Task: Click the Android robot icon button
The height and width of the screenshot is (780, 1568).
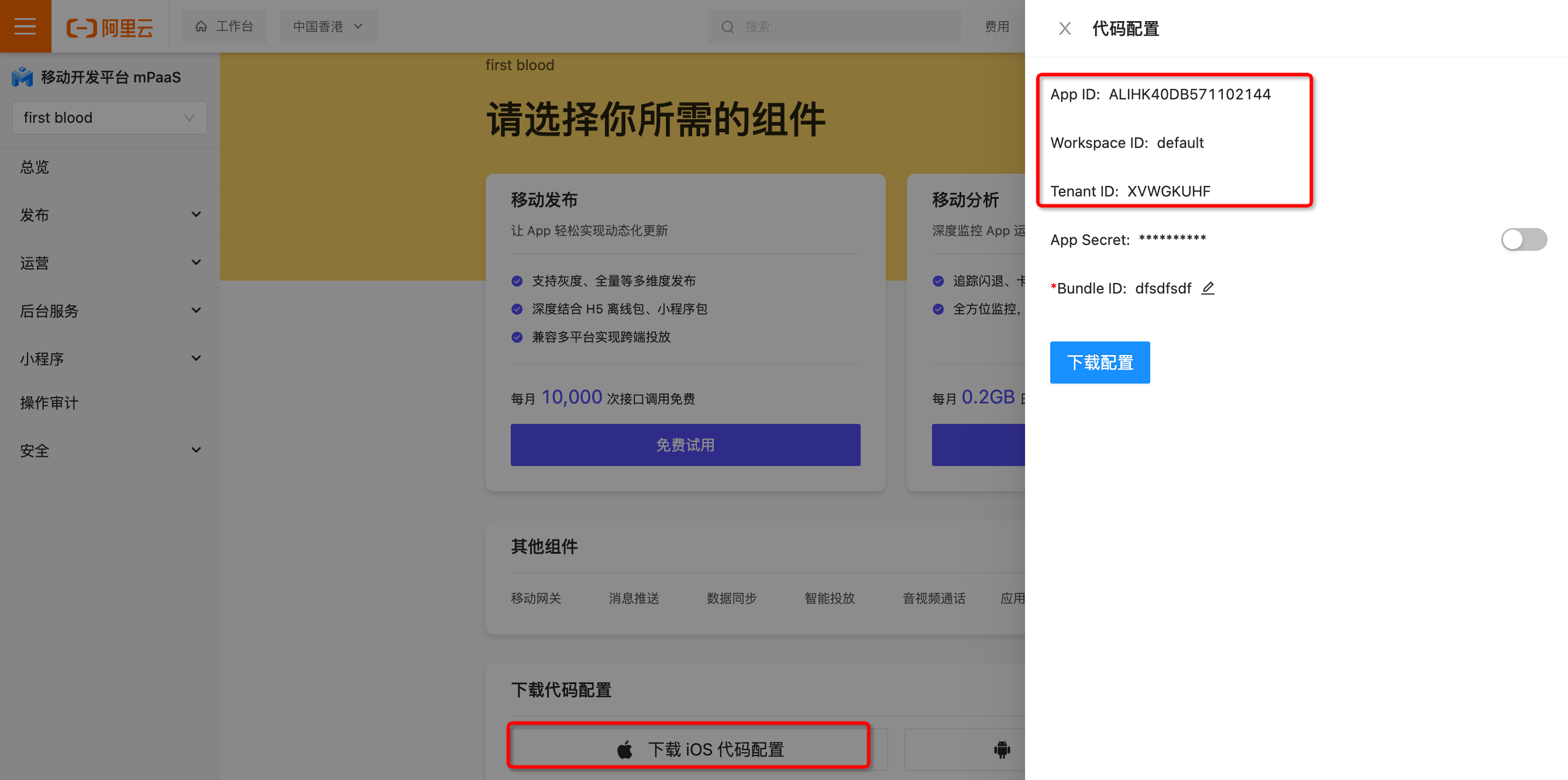Action: click(1001, 749)
